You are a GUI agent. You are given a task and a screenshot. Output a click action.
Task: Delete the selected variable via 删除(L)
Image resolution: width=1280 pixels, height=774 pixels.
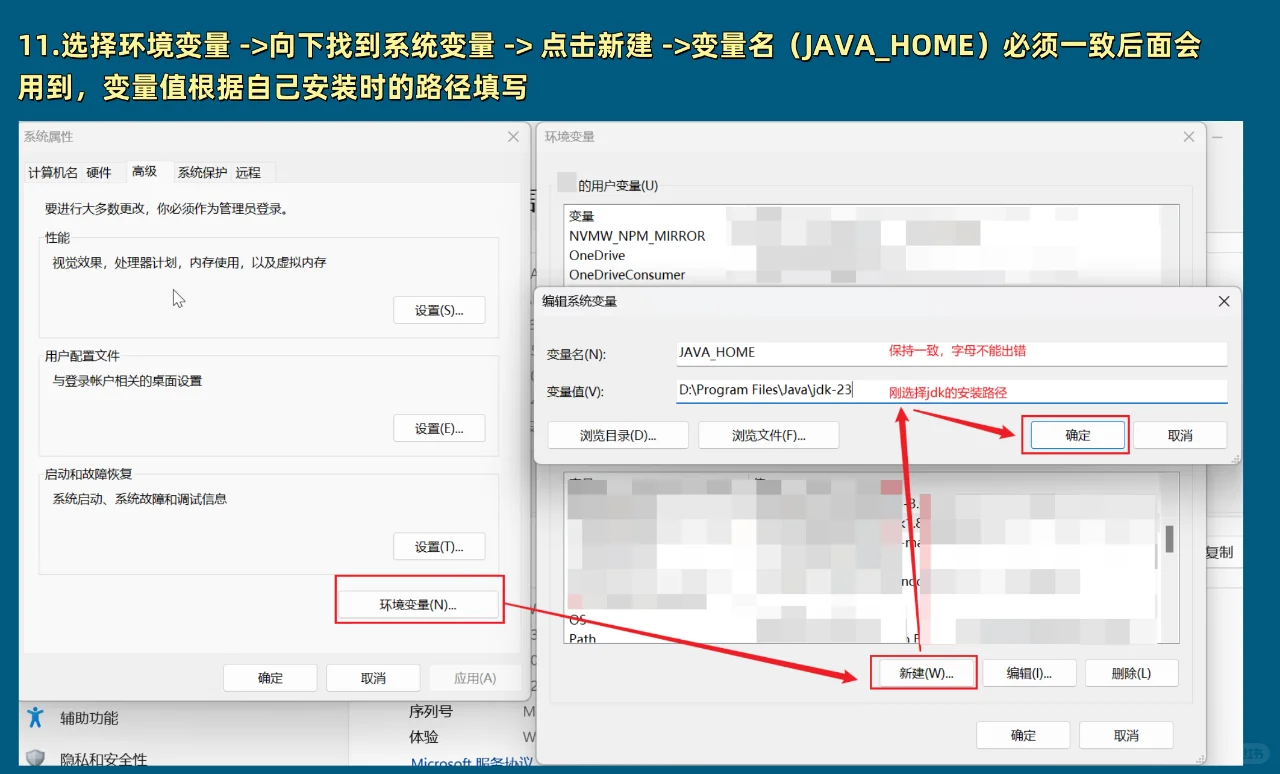(1131, 672)
